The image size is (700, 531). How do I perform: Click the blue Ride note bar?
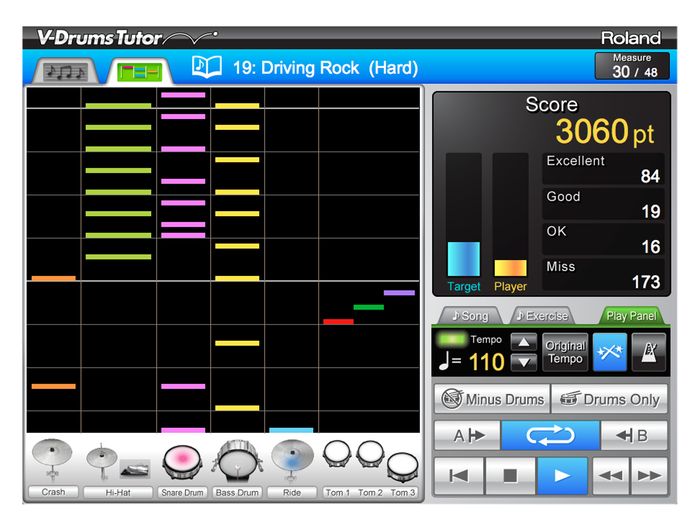tap(291, 430)
